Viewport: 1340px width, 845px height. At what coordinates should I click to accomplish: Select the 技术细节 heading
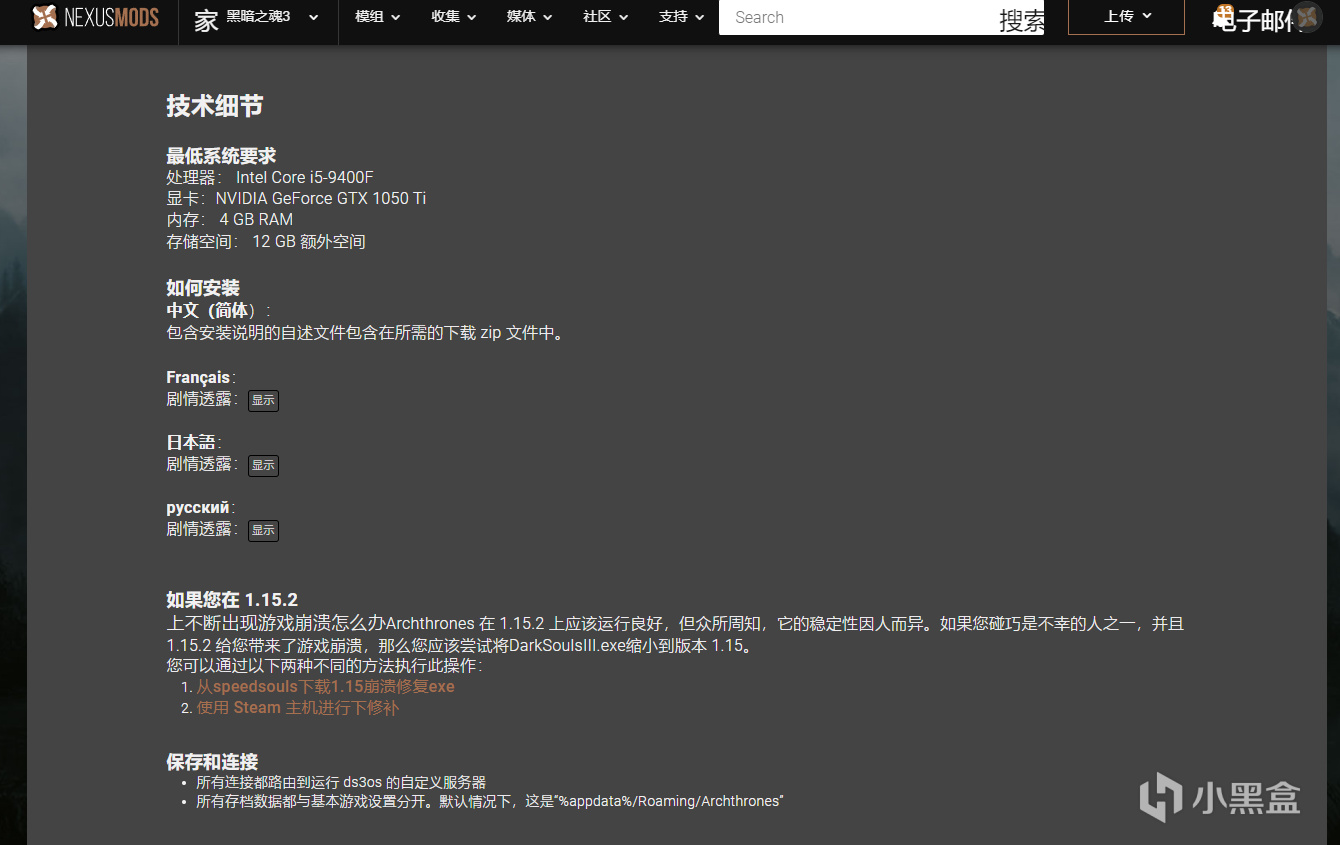click(214, 106)
